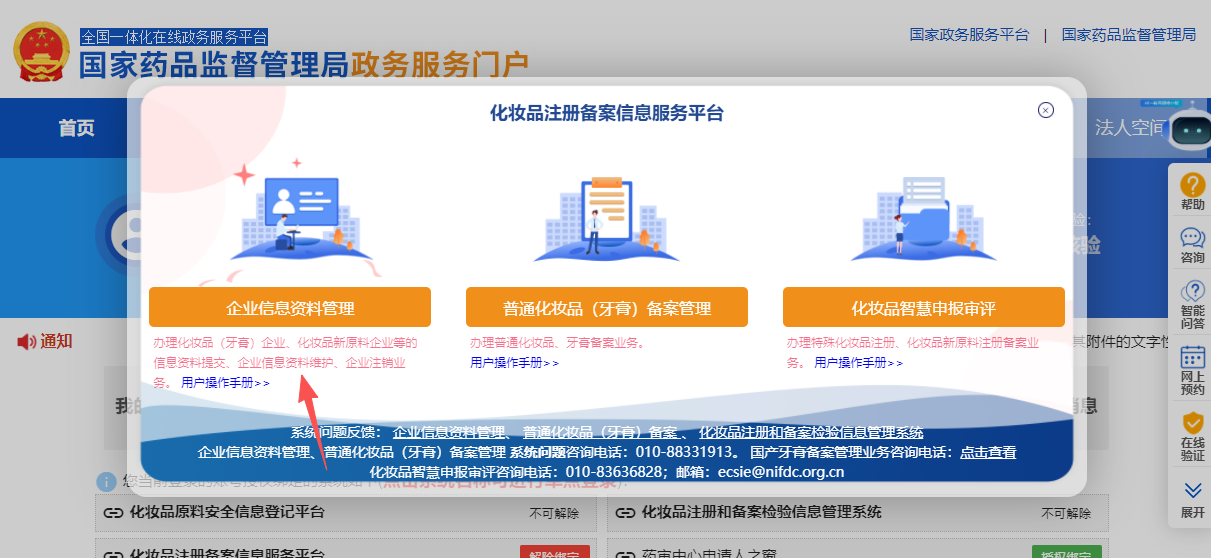
Task: Click 点击查看 for 国产牙膏 consultation phone
Action: (x=988, y=453)
